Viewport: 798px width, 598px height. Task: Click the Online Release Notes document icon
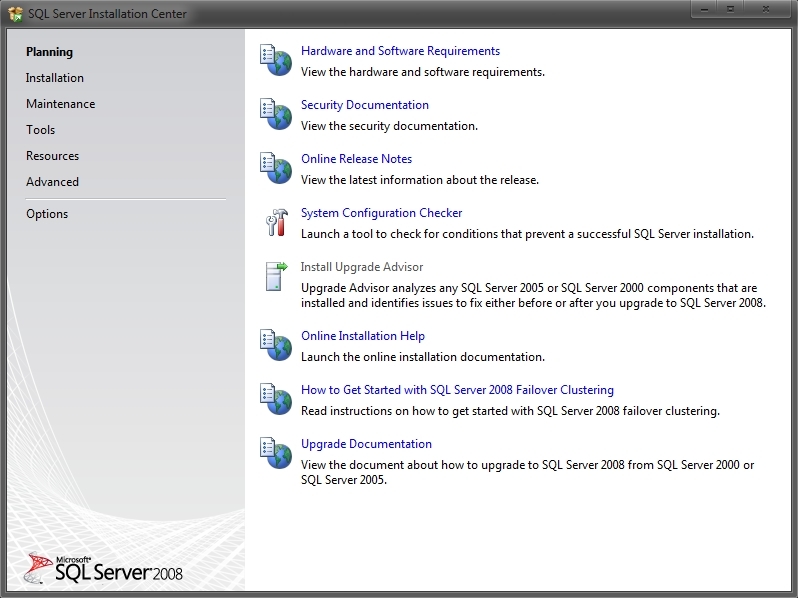[276, 168]
